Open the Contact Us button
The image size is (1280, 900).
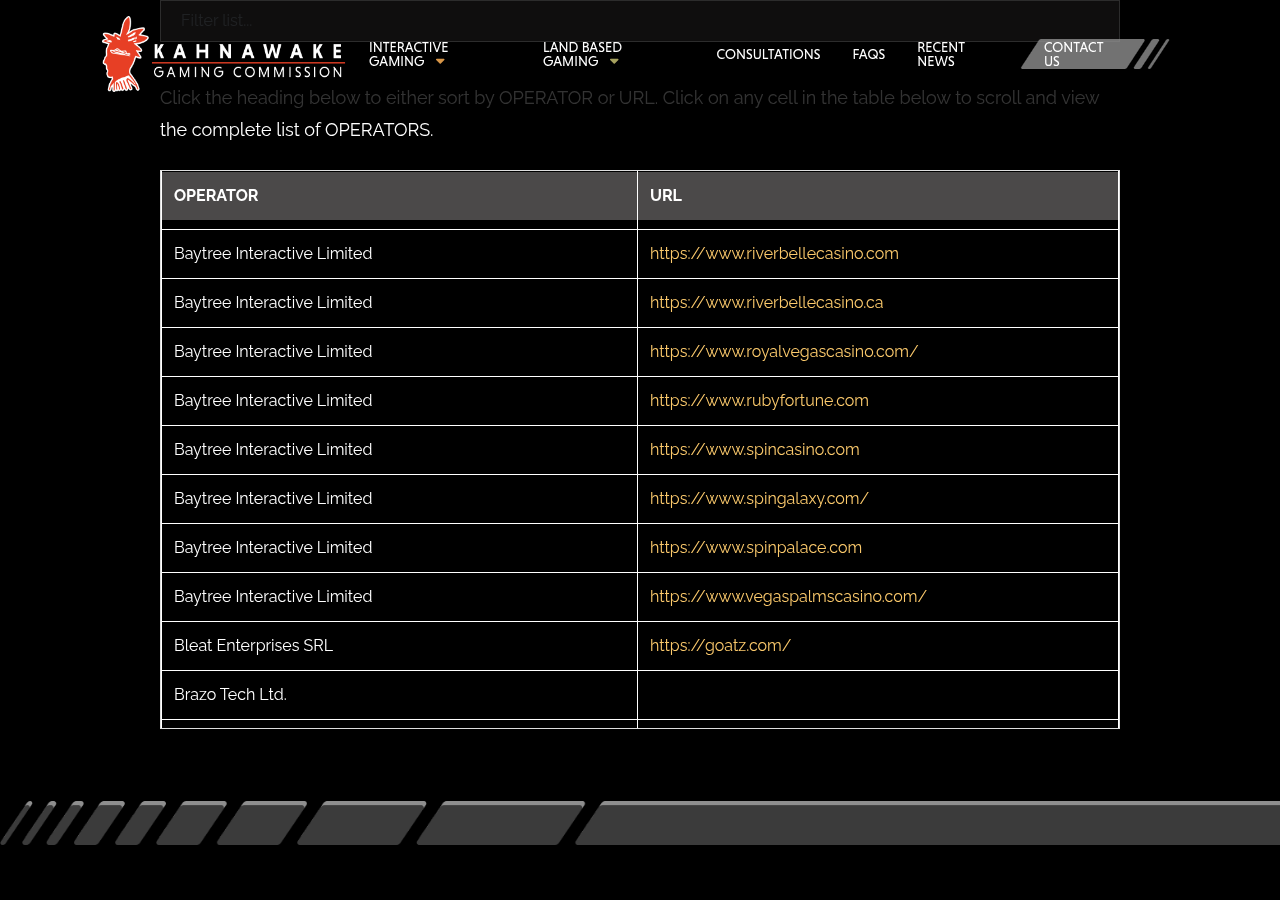[1082, 54]
